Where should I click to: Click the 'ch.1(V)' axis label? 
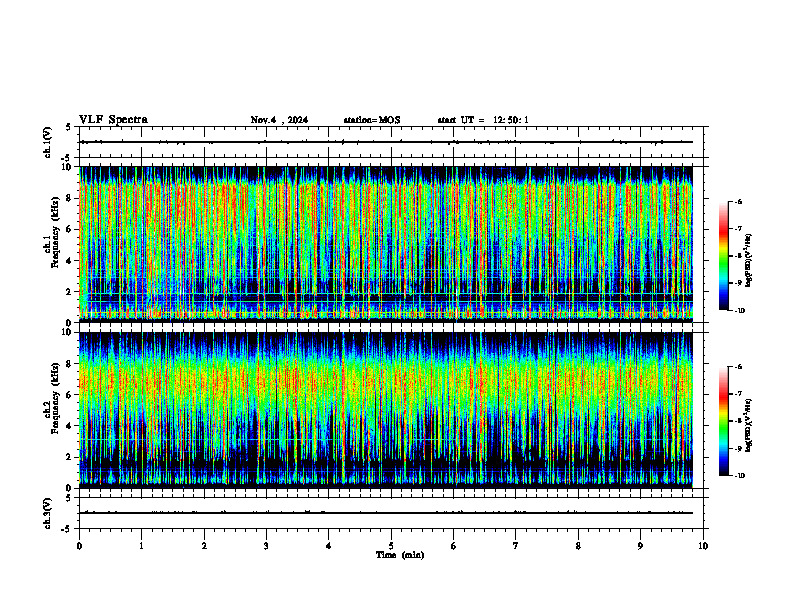(47, 142)
